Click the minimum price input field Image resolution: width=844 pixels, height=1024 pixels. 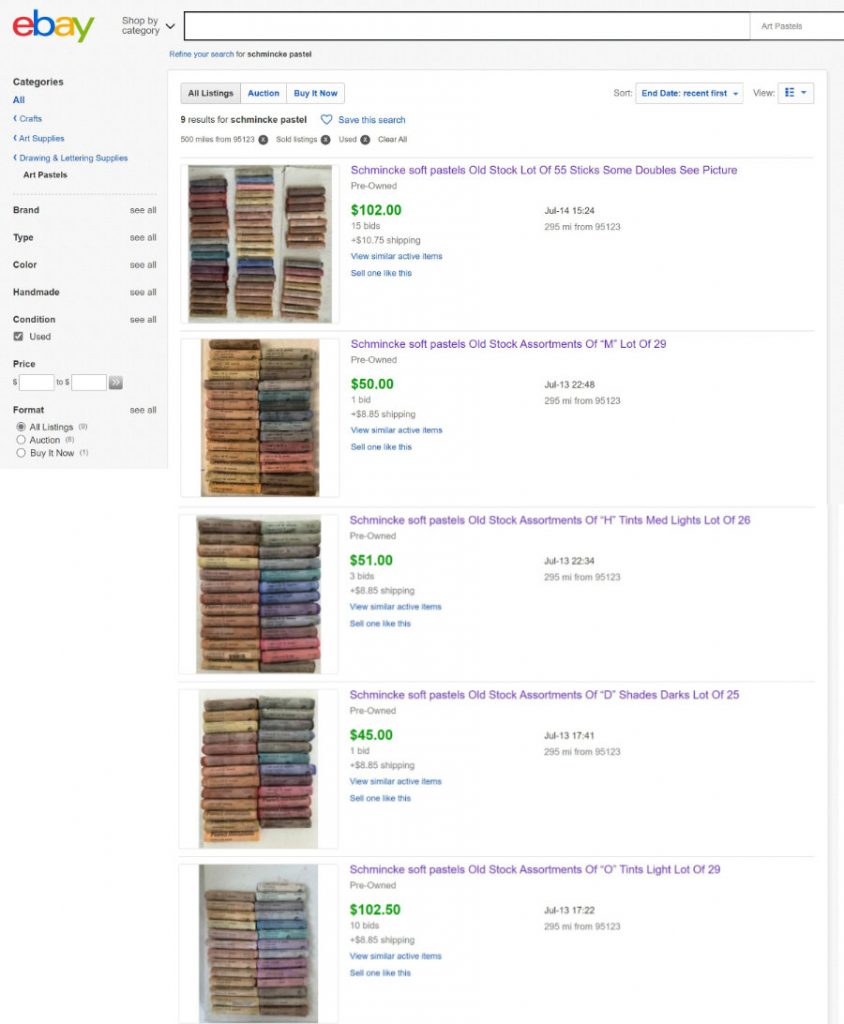pos(37,383)
